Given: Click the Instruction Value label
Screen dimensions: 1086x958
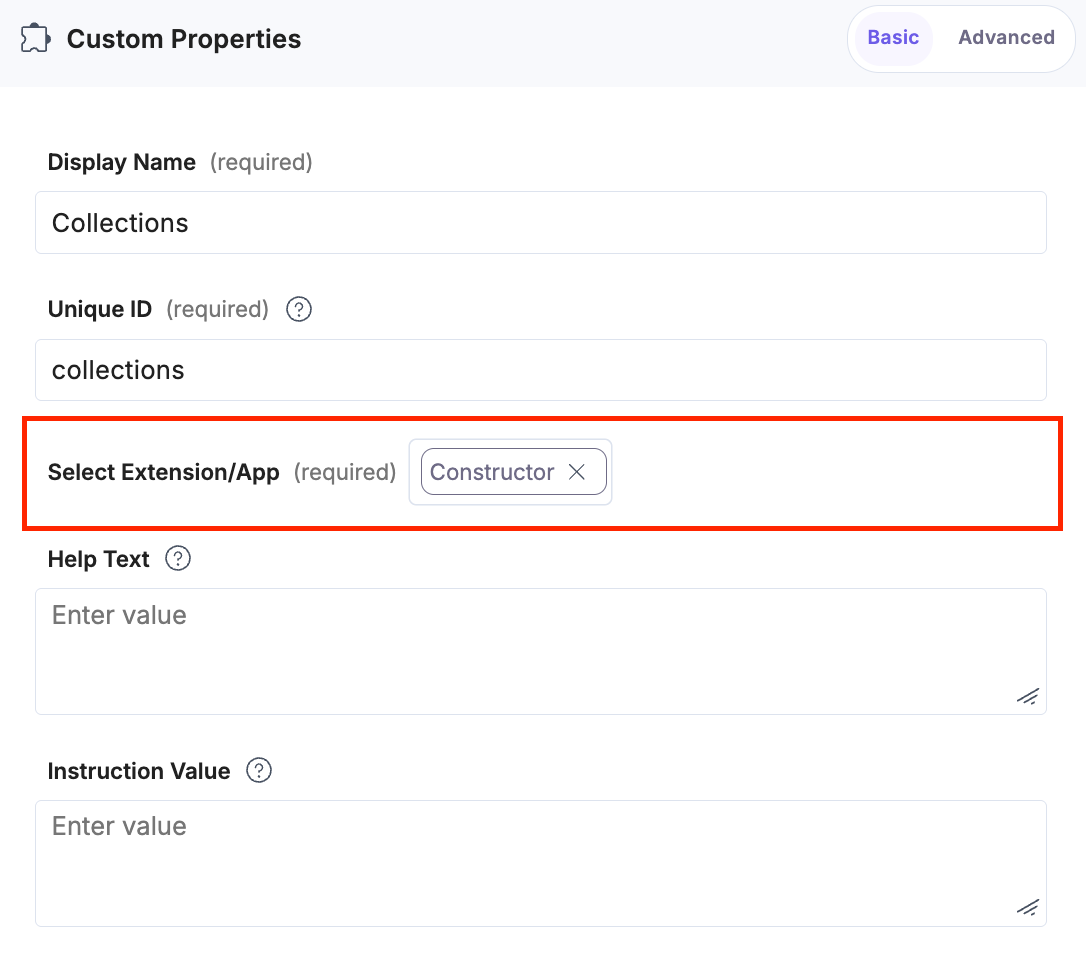Looking at the screenshot, I should point(139,771).
